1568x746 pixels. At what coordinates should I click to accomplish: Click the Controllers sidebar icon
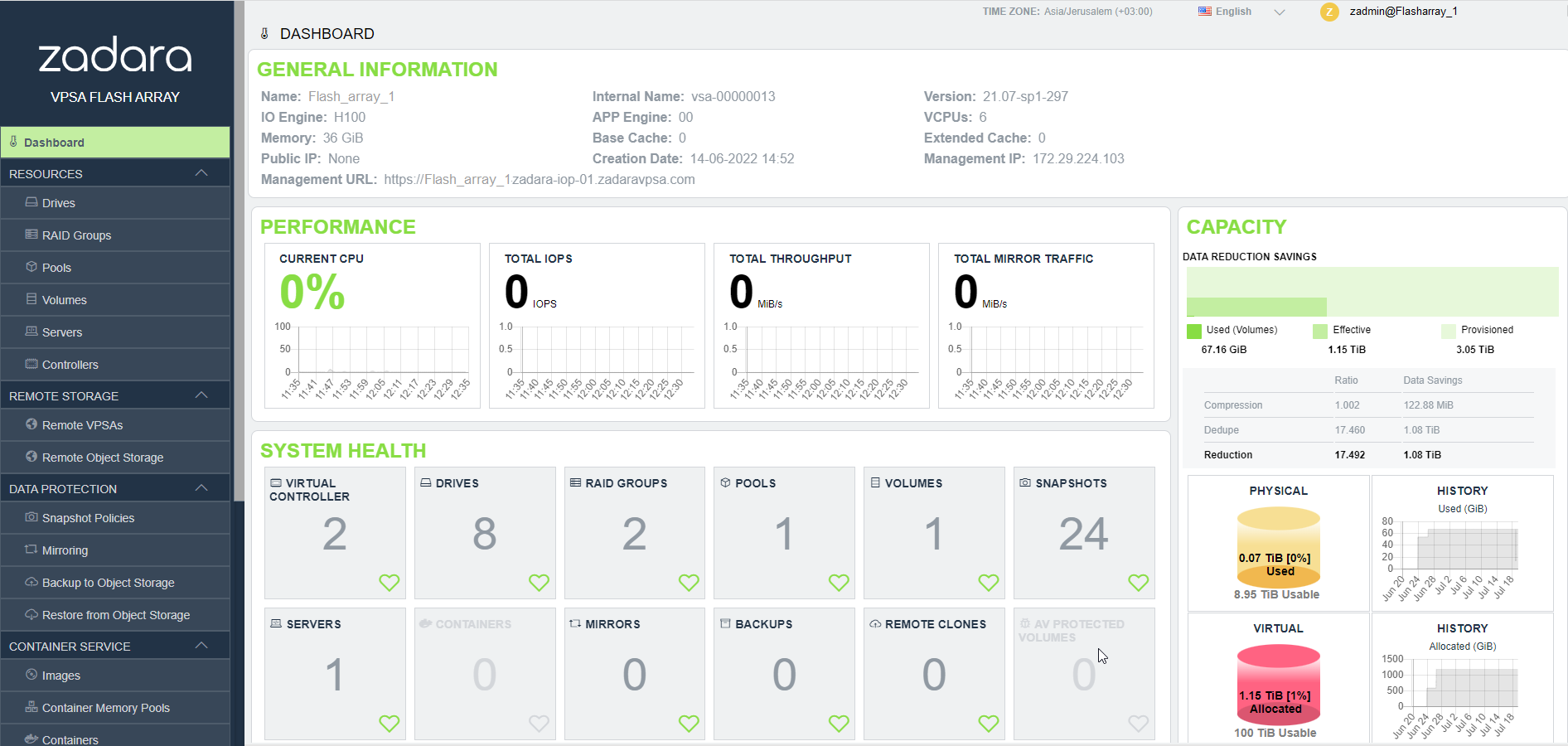coord(31,364)
